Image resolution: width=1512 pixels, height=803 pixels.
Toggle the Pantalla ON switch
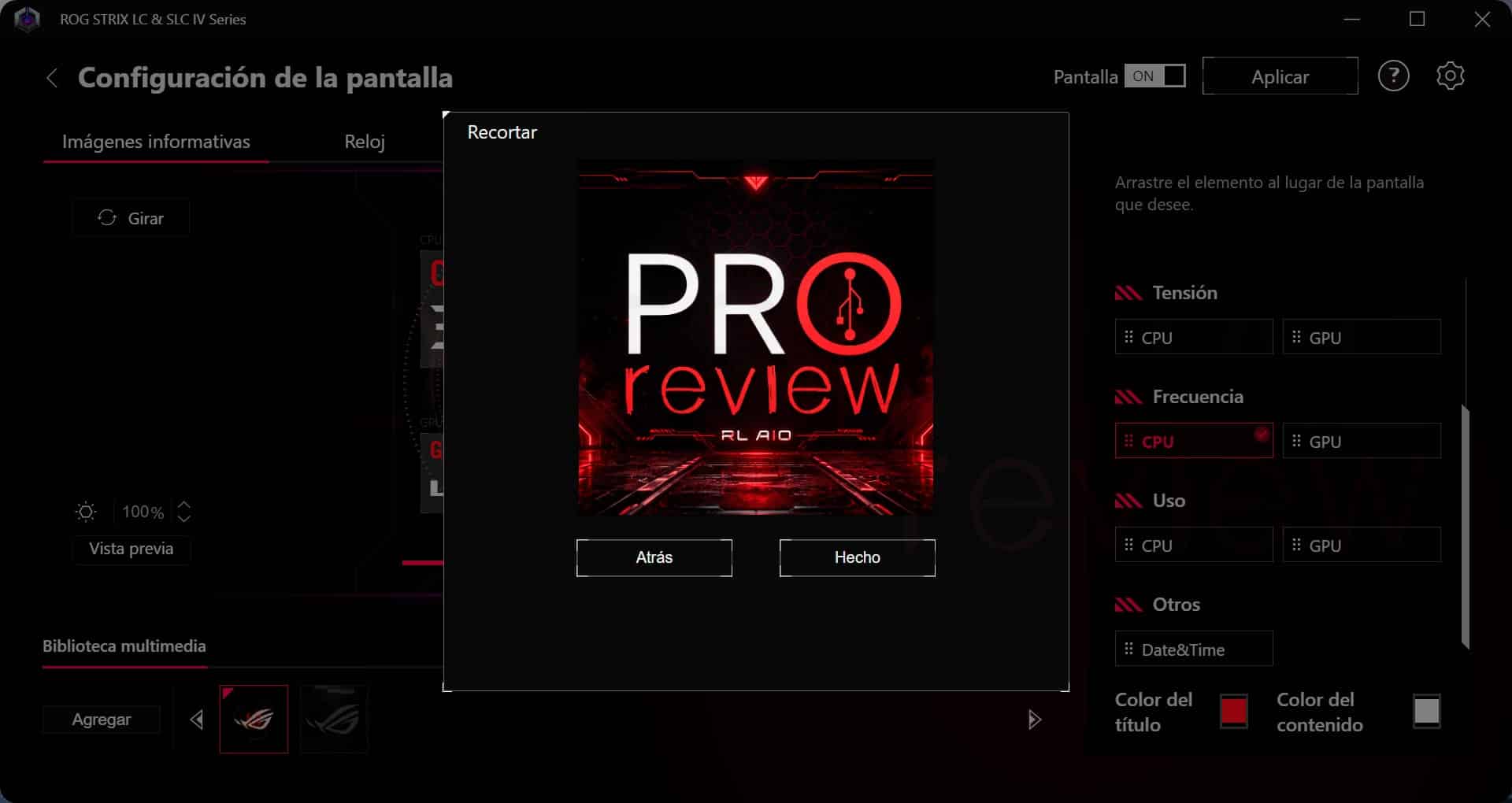(1155, 76)
